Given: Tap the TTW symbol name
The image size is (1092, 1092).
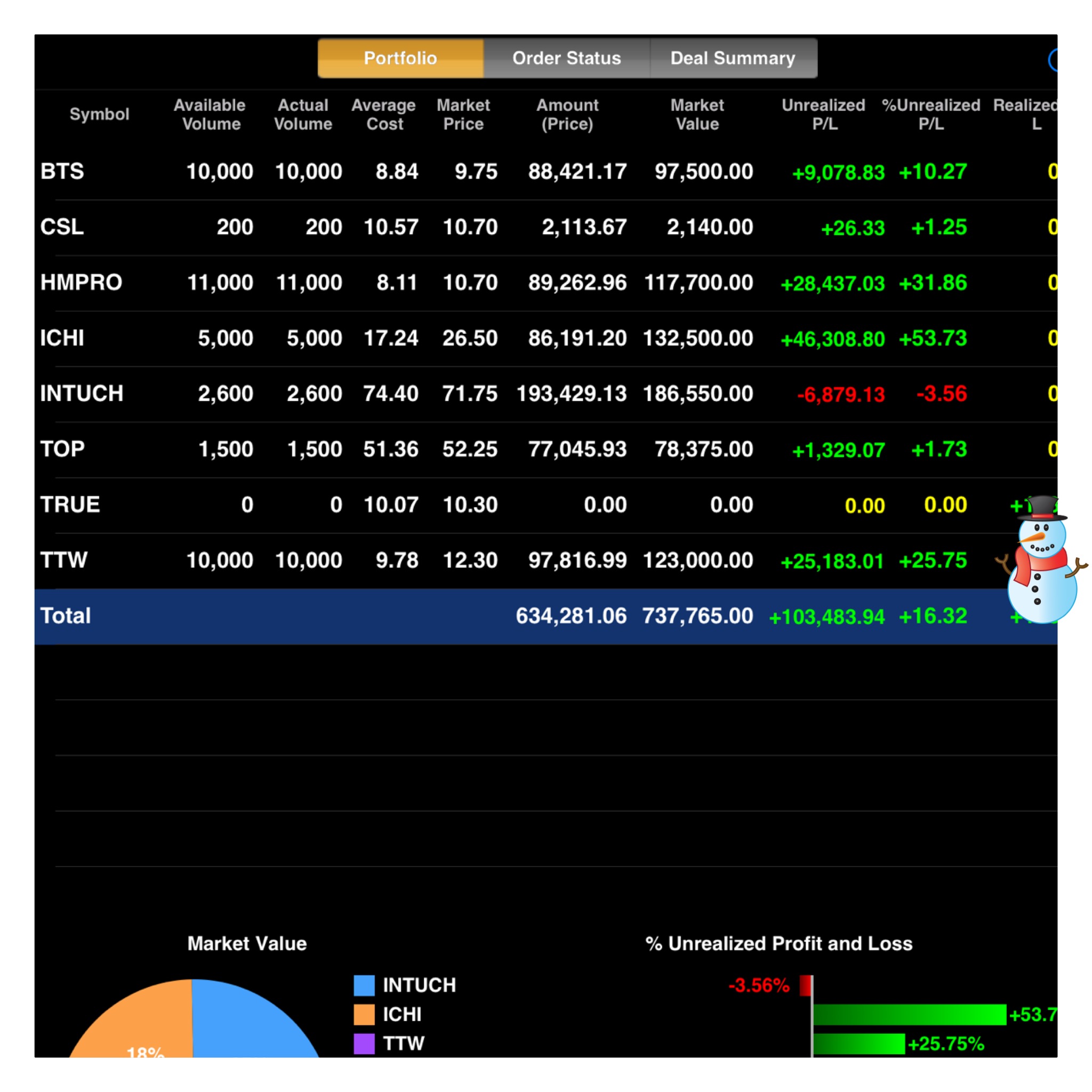Looking at the screenshot, I should [64, 560].
